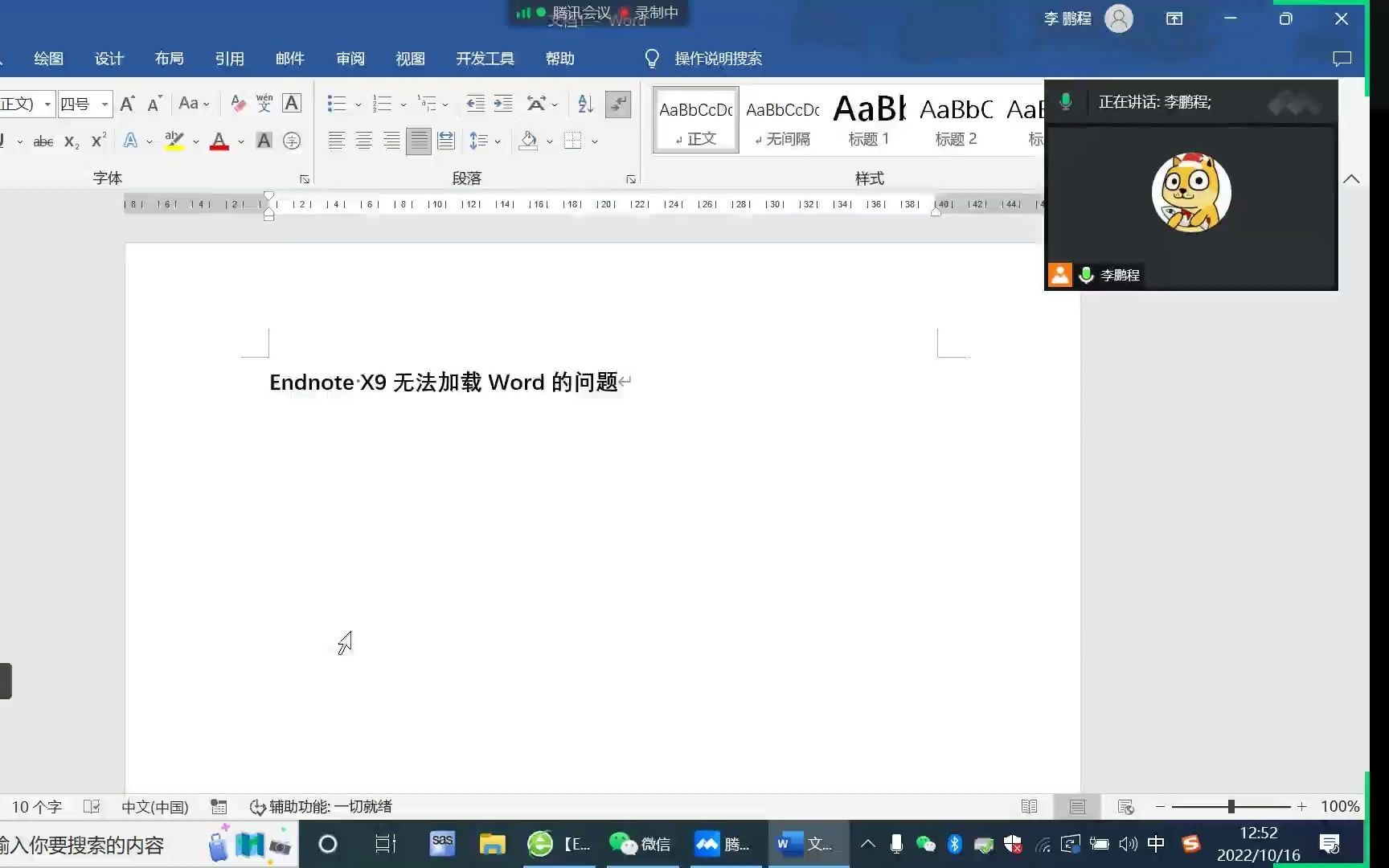Viewport: 1389px width, 868px height.
Task: Open paragraph dialog launcher
Action: point(631,179)
